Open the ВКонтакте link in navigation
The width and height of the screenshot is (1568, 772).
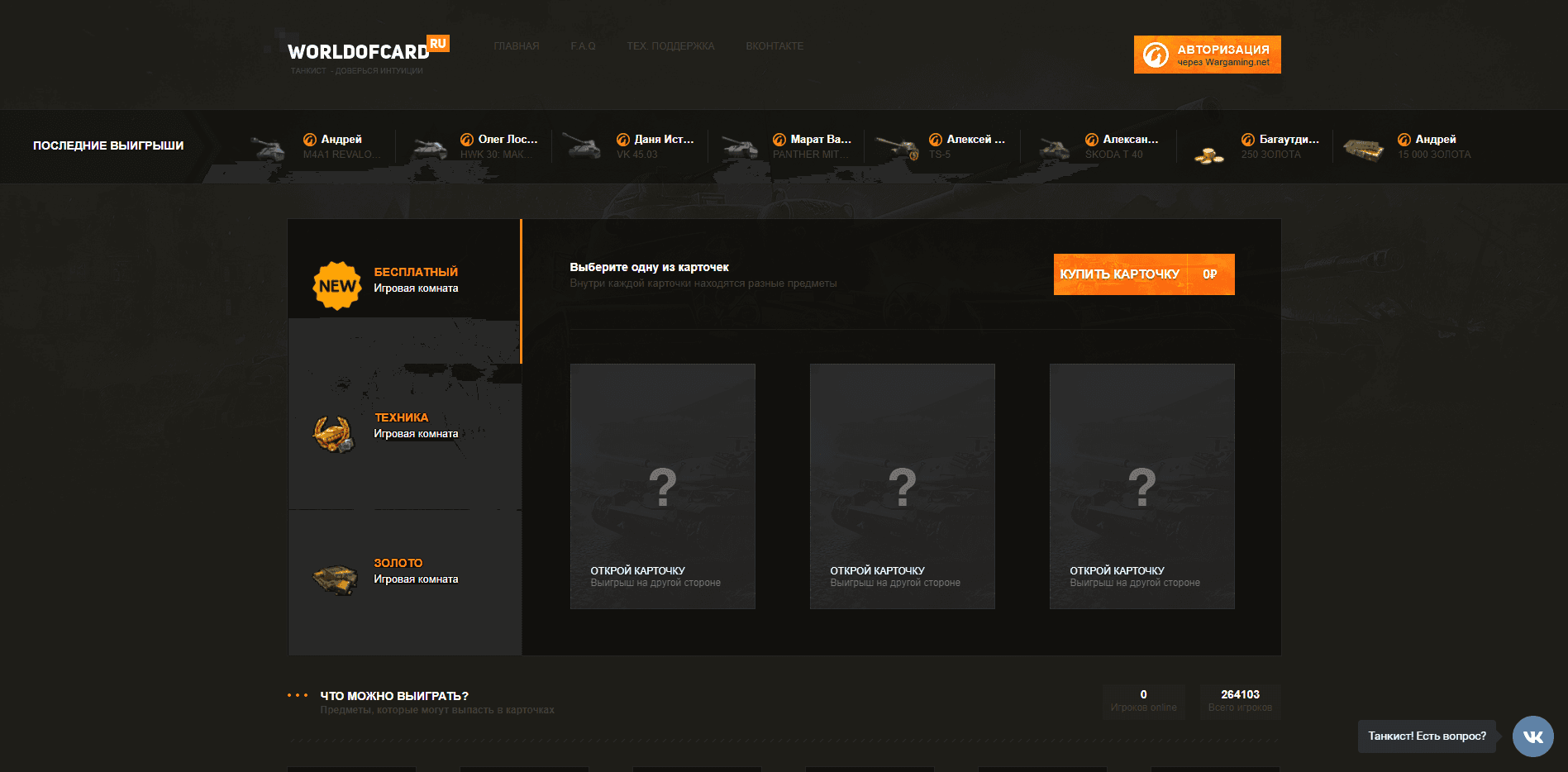tap(774, 46)
